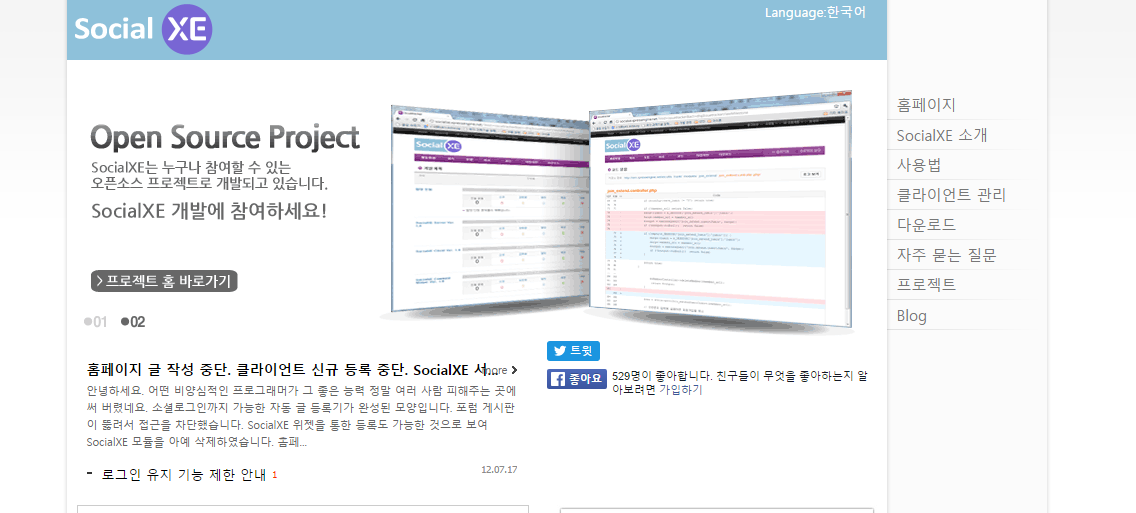Open SocialXE 소개 menu item
The height and width of the screenshot is (513, 1136).
[942, 135]
